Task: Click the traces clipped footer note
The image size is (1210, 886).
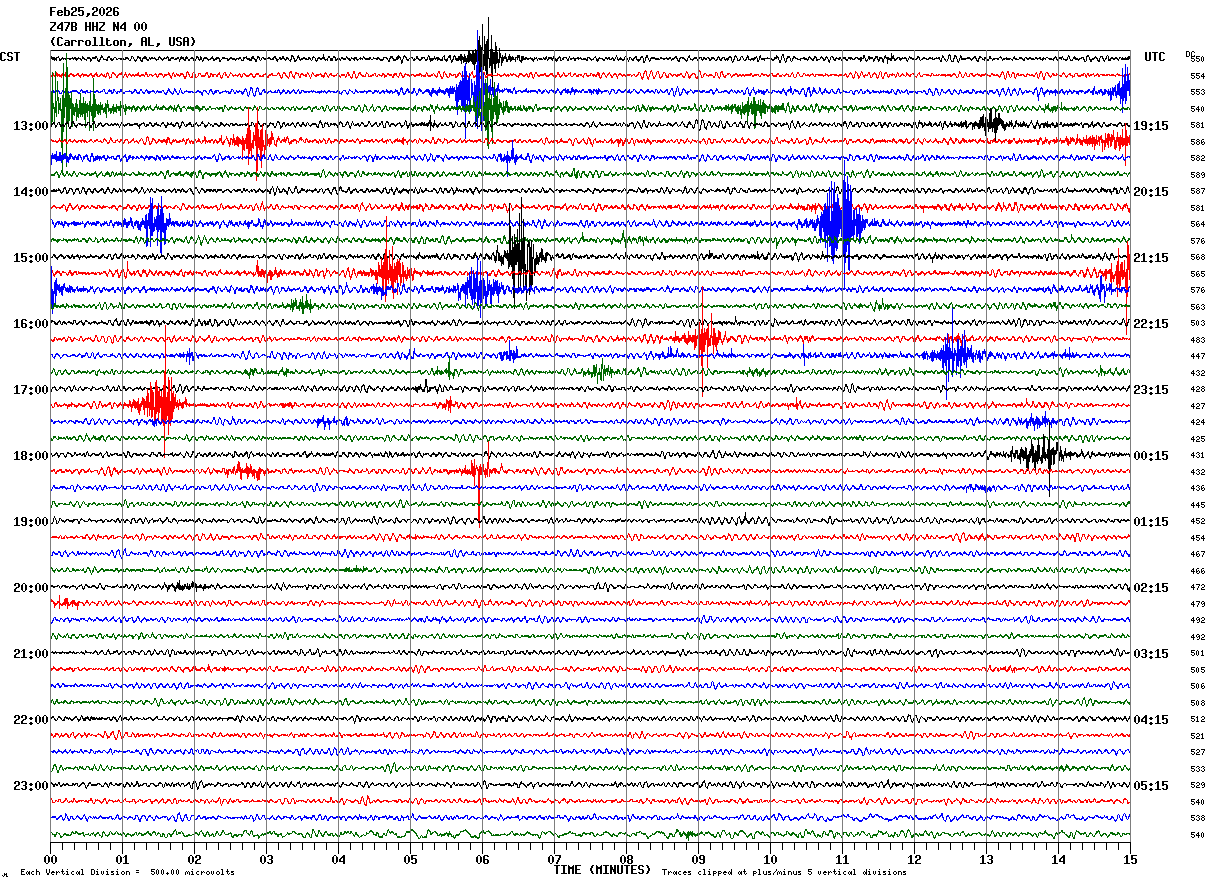Action: point(784,872)
